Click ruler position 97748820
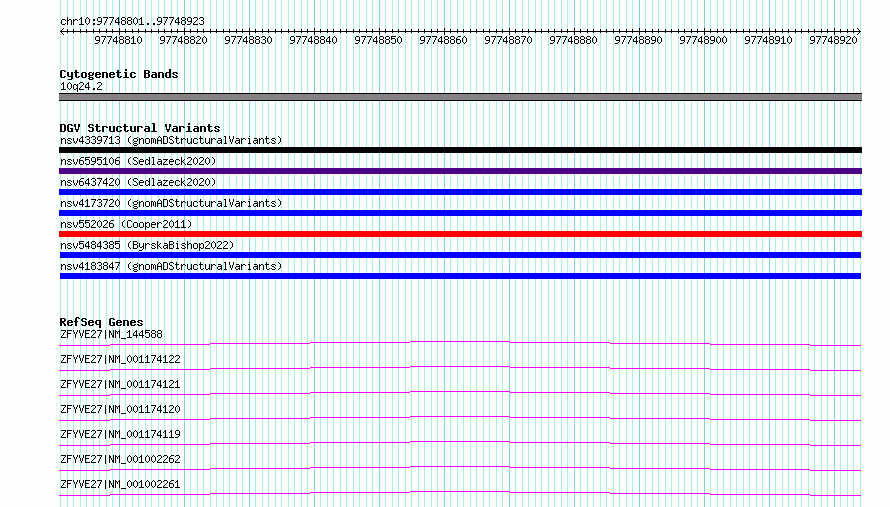Viewport: 890px width, 507px height. (183, 40)
